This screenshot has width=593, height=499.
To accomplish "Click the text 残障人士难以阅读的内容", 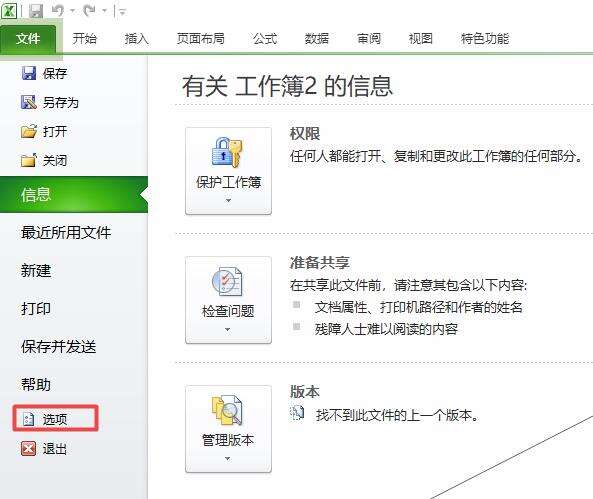I will tap(386, 329).
